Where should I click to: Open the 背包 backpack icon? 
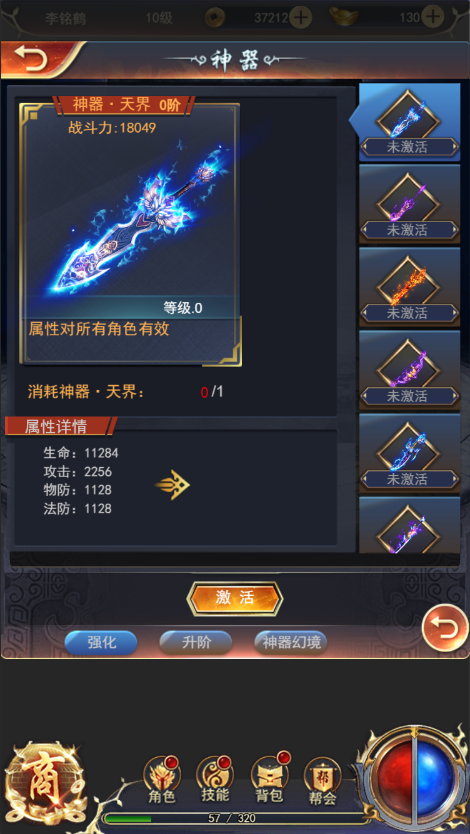[270, 779]
